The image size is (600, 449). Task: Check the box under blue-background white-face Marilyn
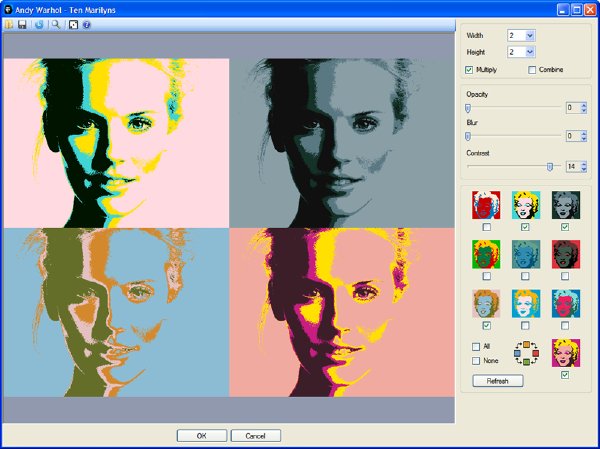(x=525, y=325)
